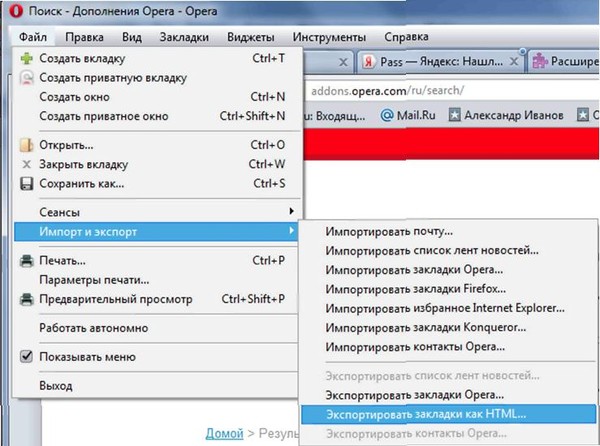Expand the Сеансы submenu arrow
The height and width of the screenshot is (446, 600).
click(x=292, y=211)
